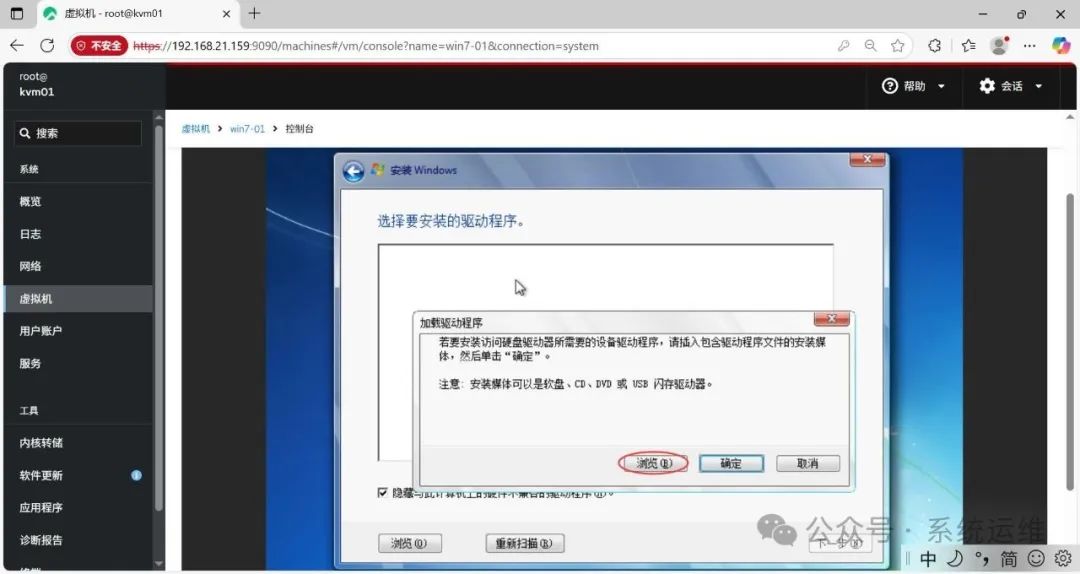Open the 会话 session dropdown

point(1010,86)
